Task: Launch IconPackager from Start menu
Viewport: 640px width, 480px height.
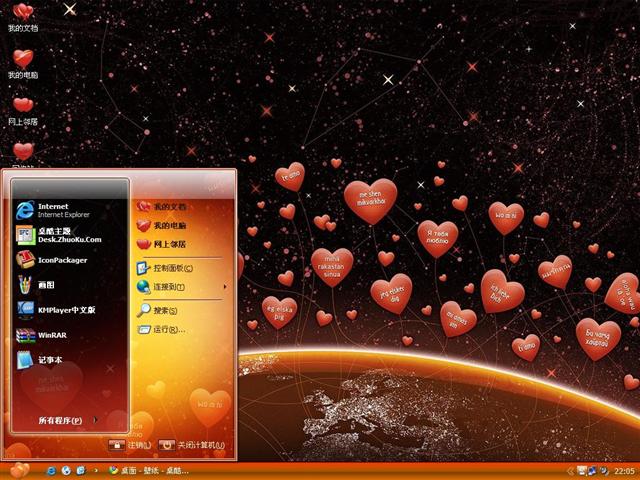Action: coord(52,260)
